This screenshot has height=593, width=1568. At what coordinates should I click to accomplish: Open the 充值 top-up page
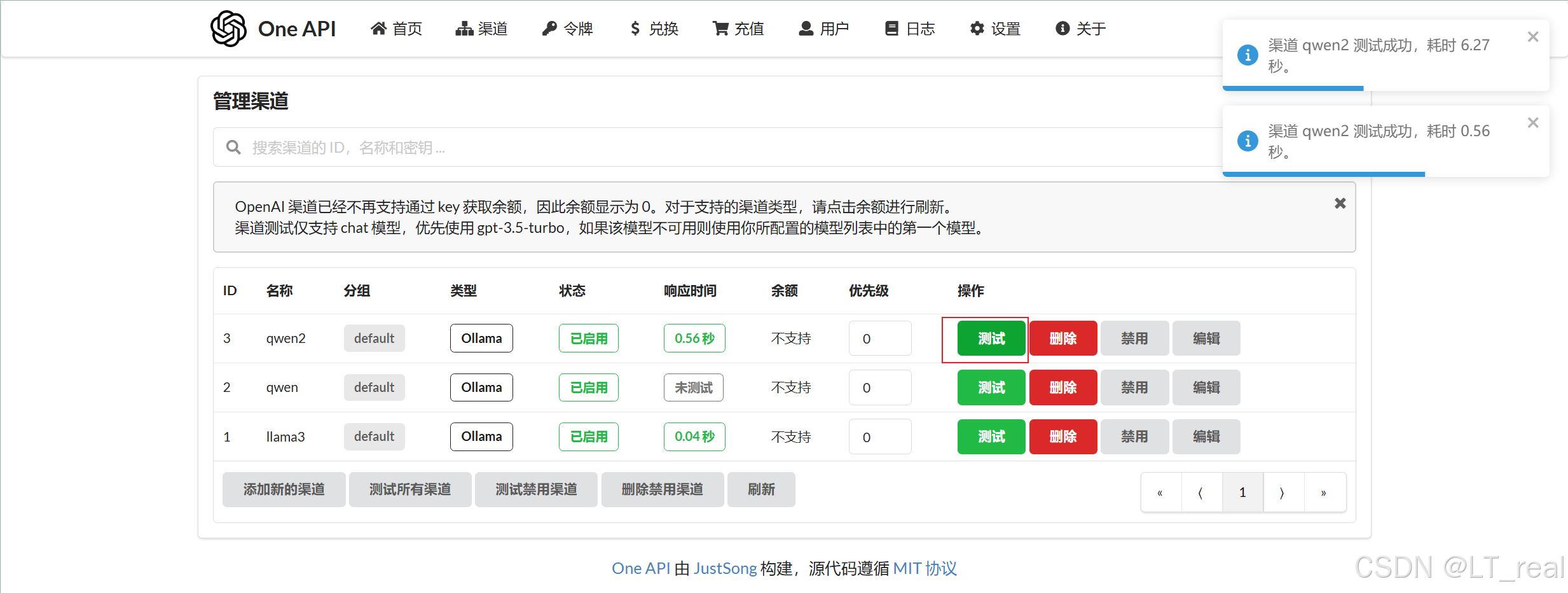click(738, 29)
